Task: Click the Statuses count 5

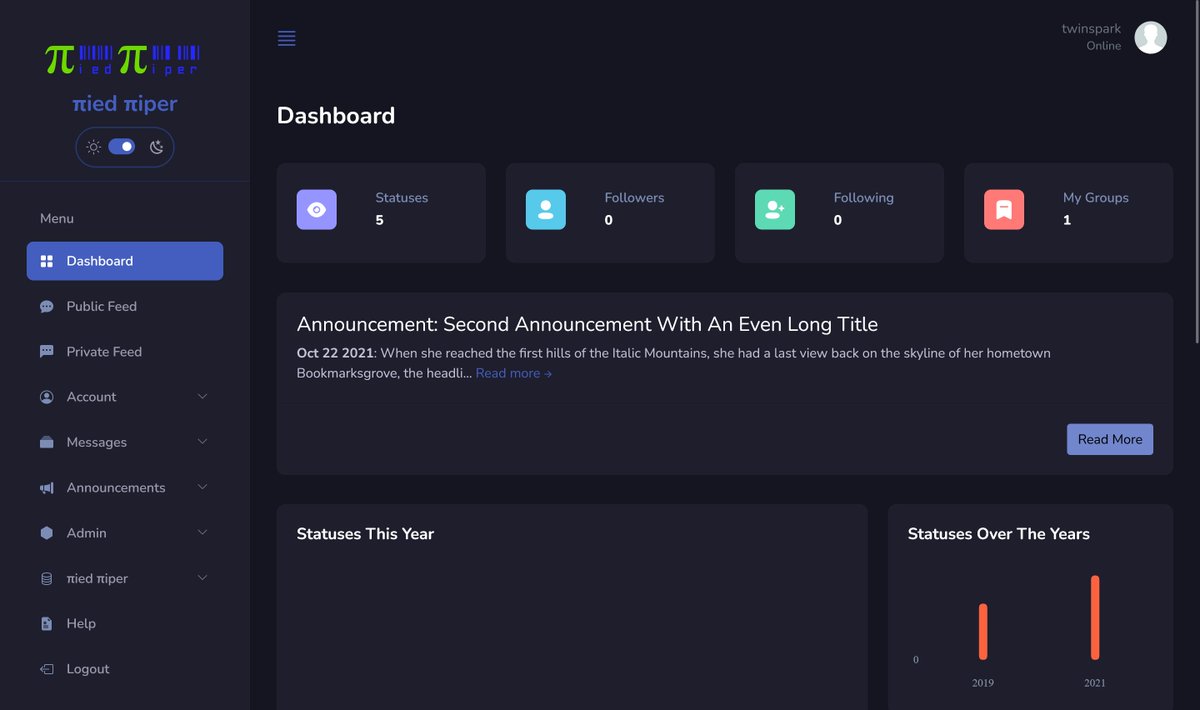Action: coord(380,220)
